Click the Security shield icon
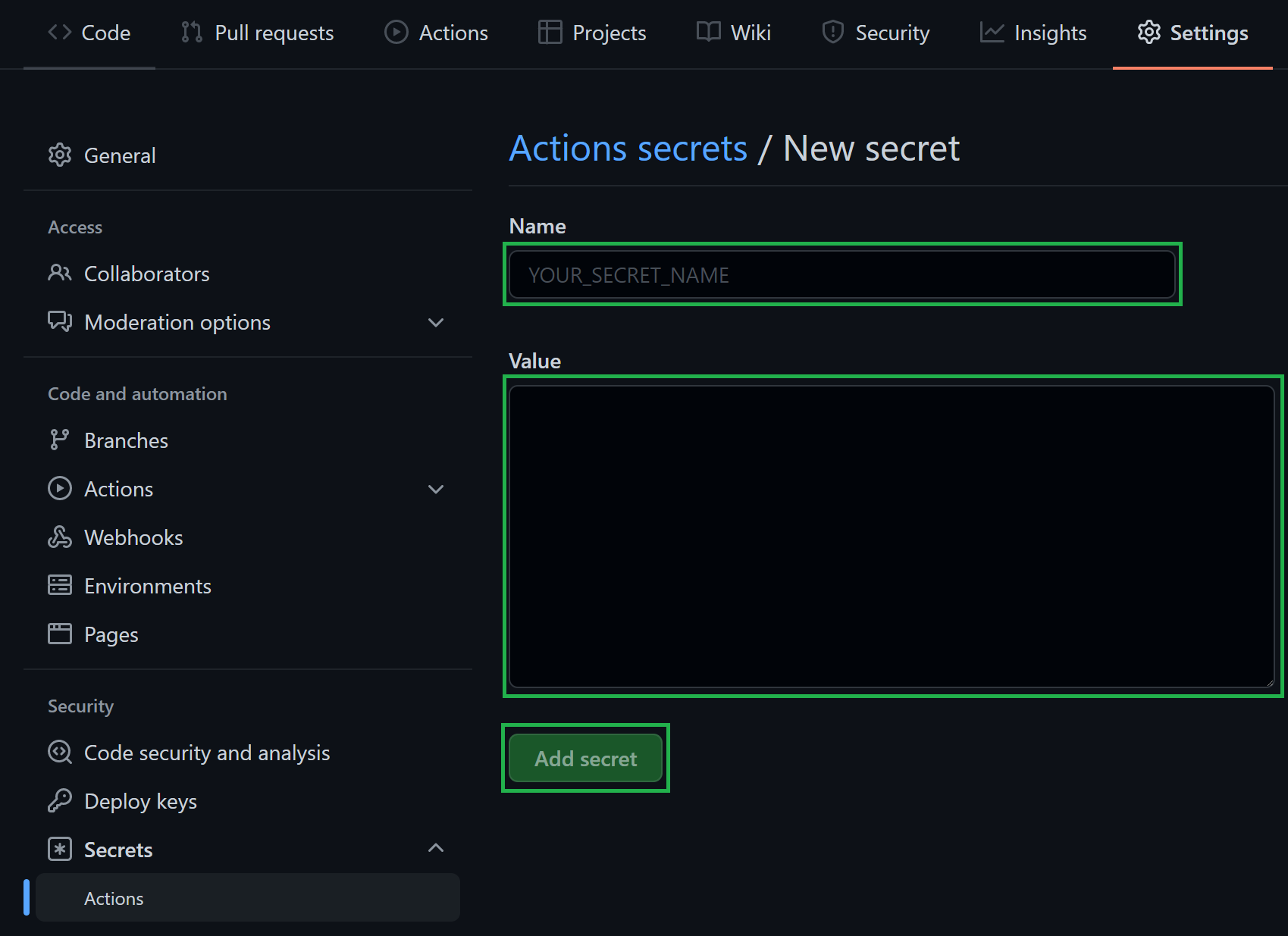 click(832, 33)
